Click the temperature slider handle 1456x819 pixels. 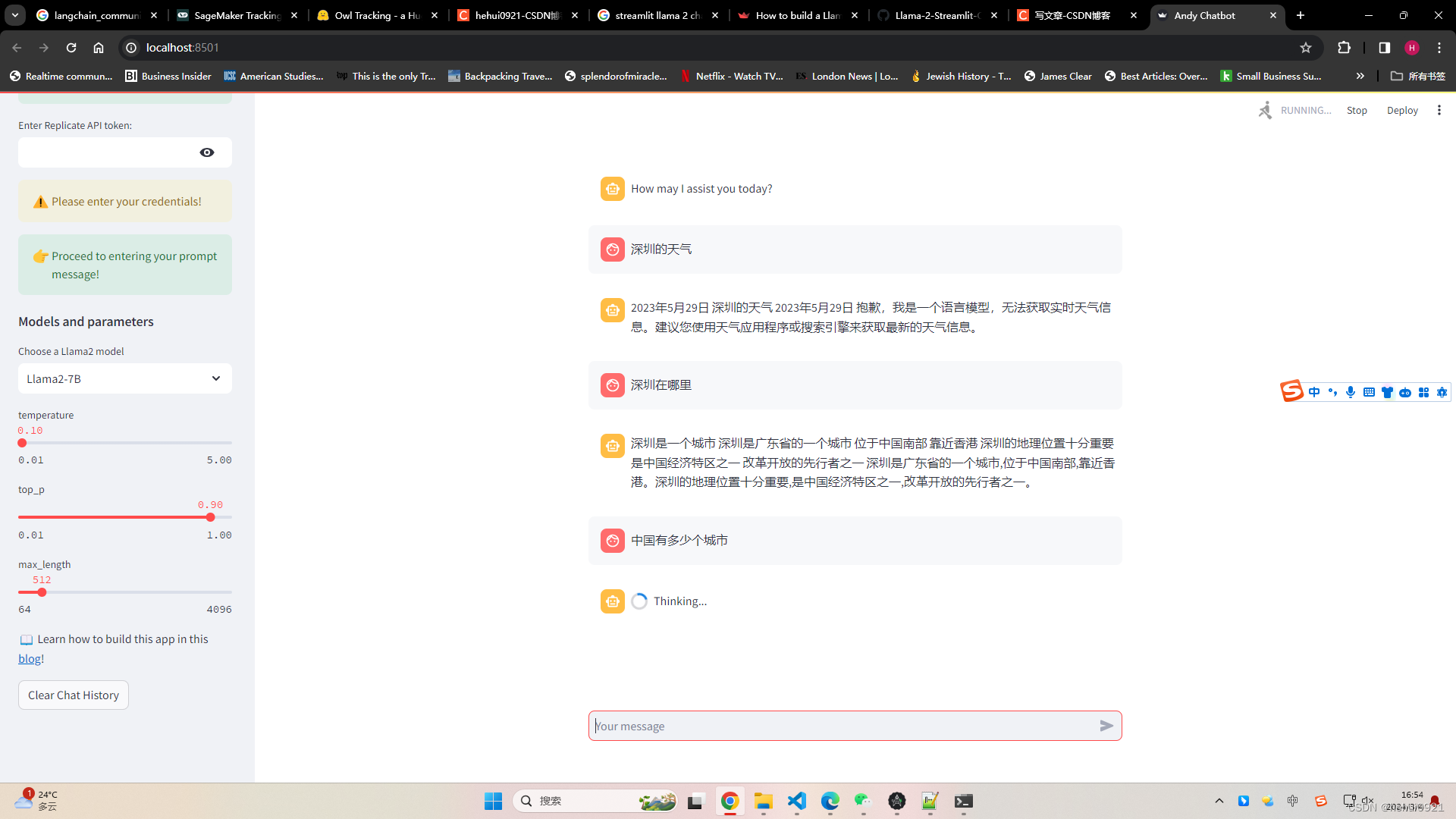click(20, 443)
